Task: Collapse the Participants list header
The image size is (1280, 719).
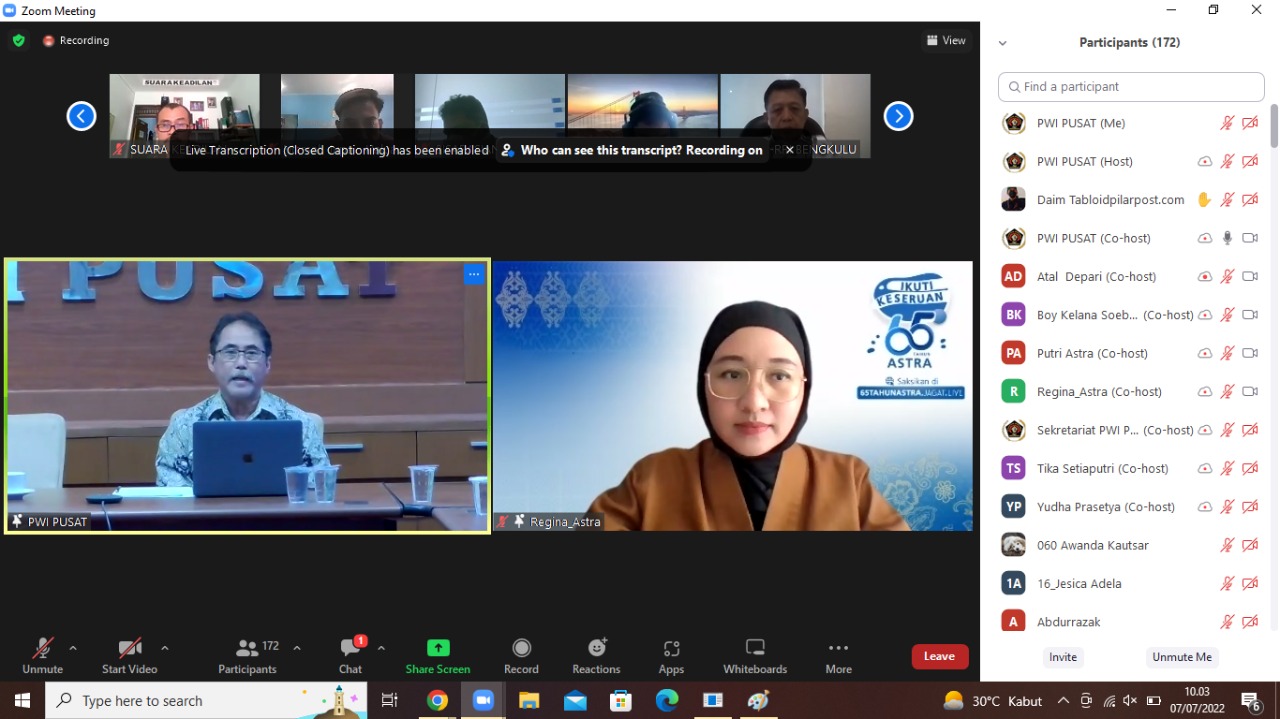Action: 1003,42
